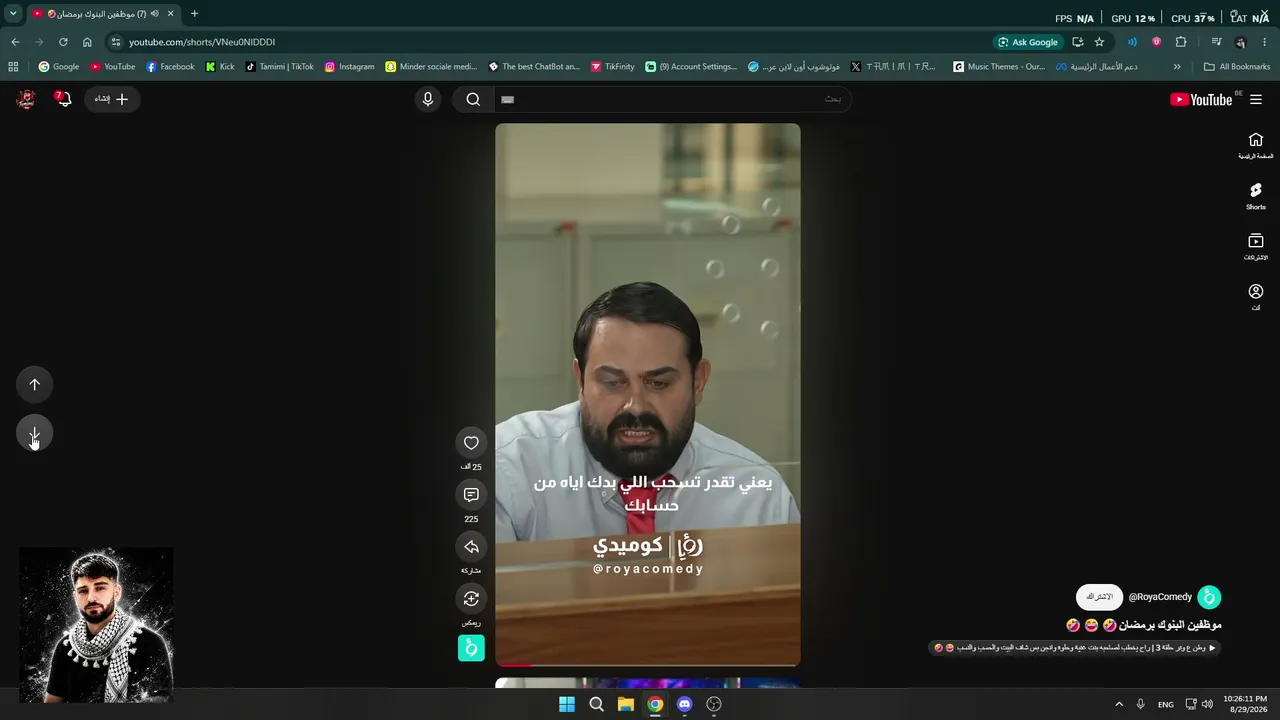Open Subscriptions in the YouTube side rail
The height and width of the screenshot is (720, 1280).
tap(1256, 247)
